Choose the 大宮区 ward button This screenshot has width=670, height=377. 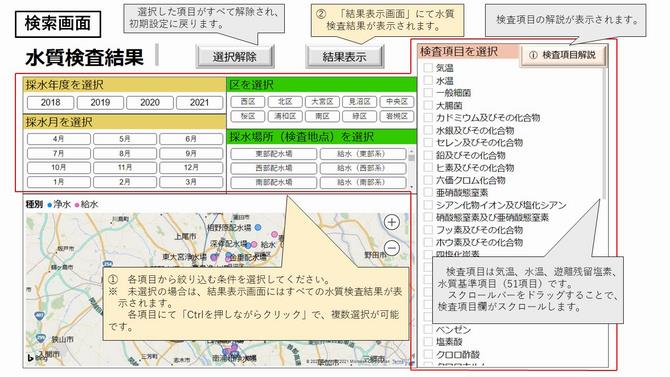point(322,102)
